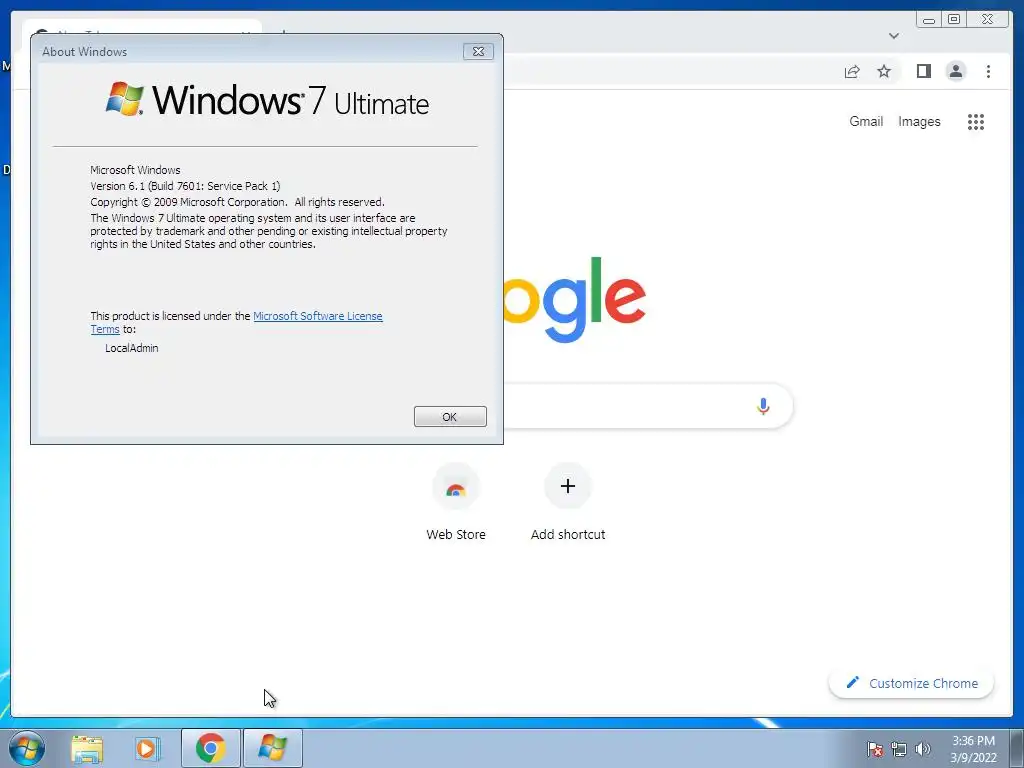Close the About Windows dialog

tap(478, 52)
